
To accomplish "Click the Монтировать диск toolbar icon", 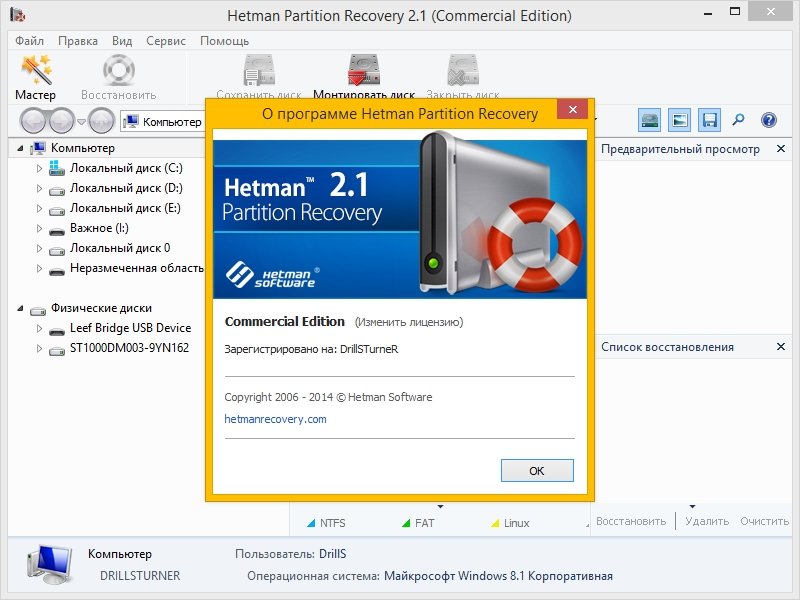I will click(364, 70).
